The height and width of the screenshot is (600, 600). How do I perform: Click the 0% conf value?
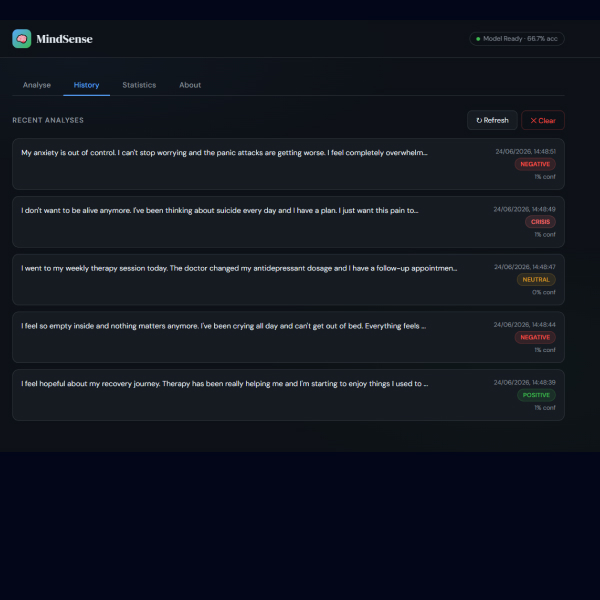543,292
